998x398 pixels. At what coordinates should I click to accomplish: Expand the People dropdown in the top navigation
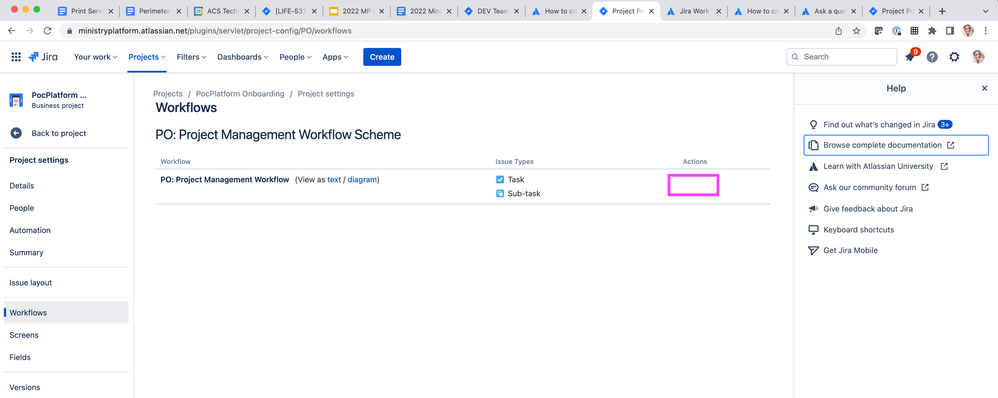295,57
